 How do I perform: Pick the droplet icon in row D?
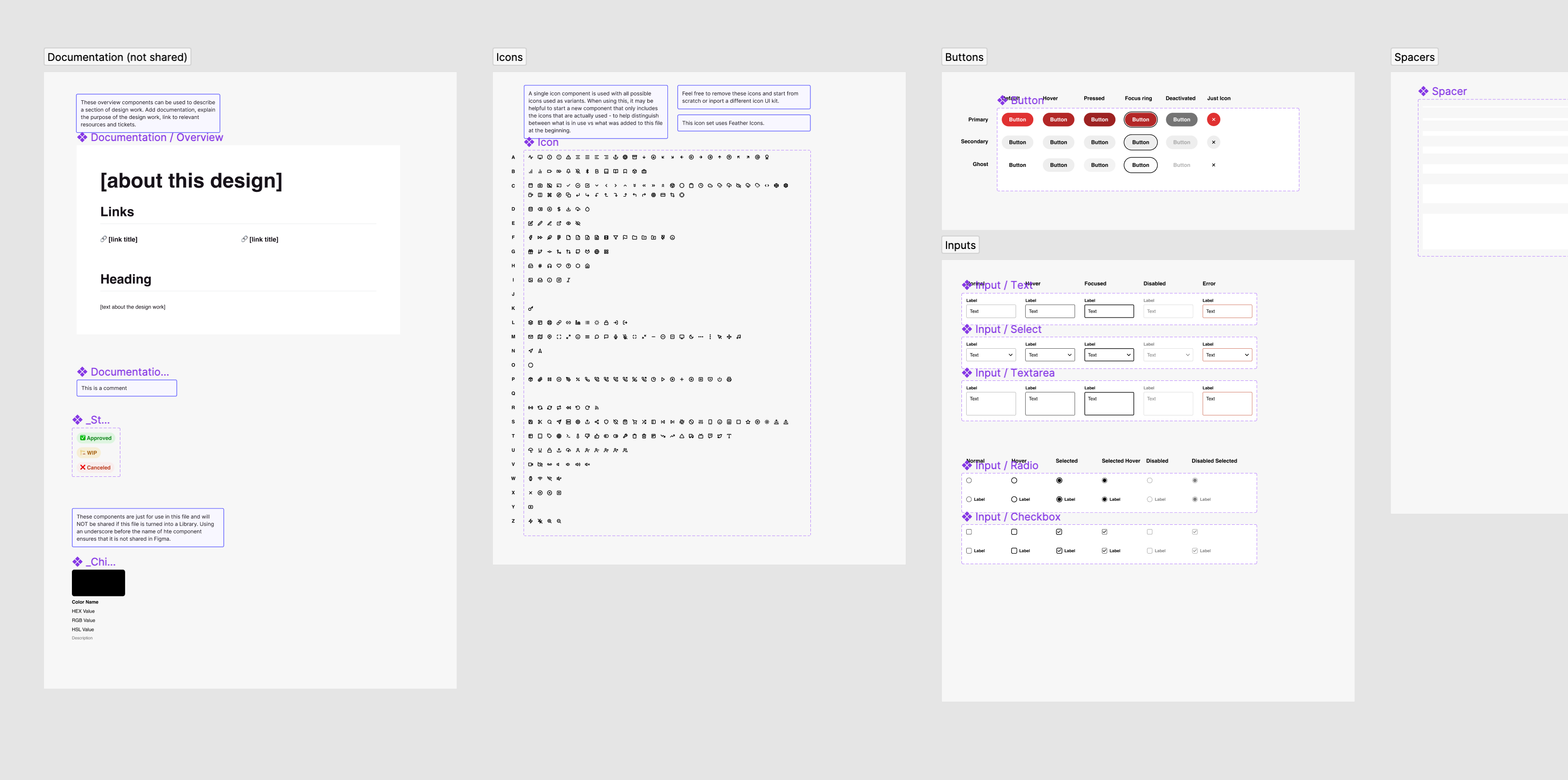(587, 210)
